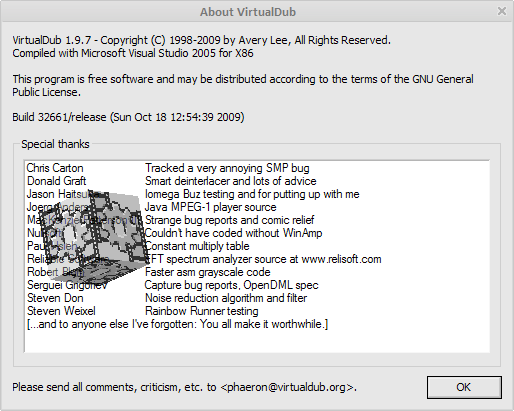Click the OK button
514x411 pixels.
tap(464, 387)
